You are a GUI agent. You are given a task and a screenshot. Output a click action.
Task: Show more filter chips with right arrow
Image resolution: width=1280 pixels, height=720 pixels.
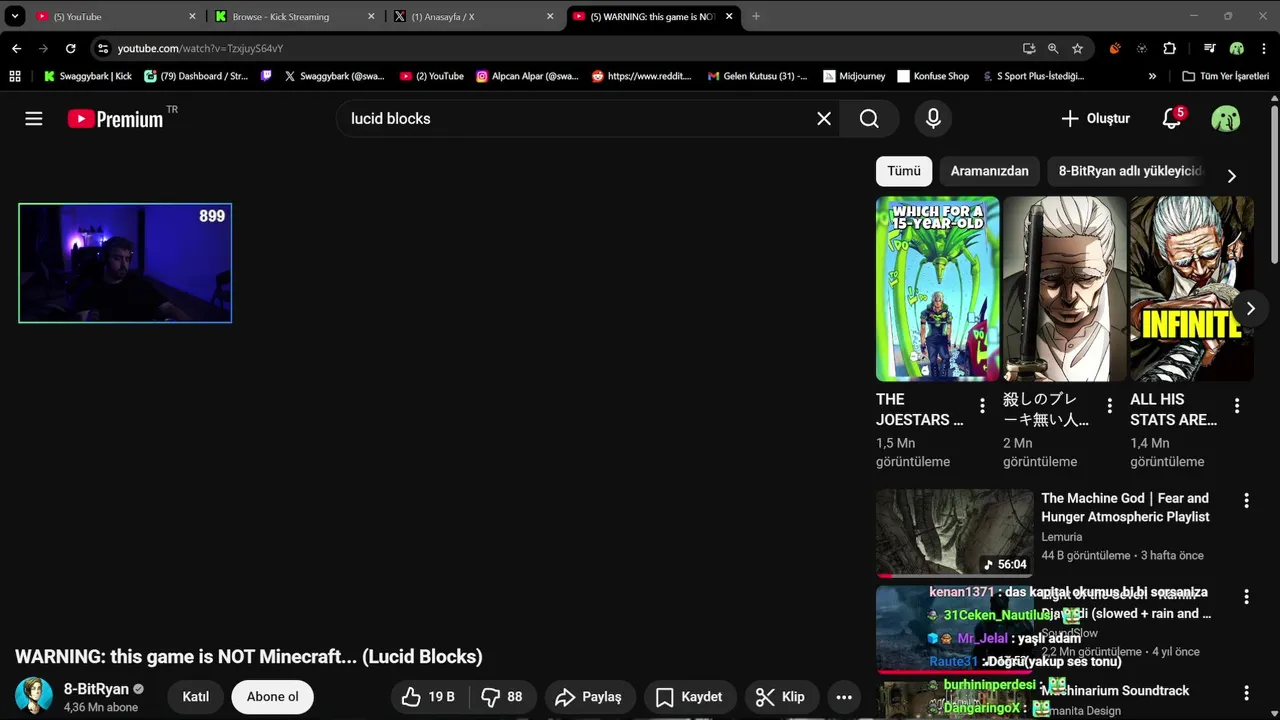click(1232, 175)
